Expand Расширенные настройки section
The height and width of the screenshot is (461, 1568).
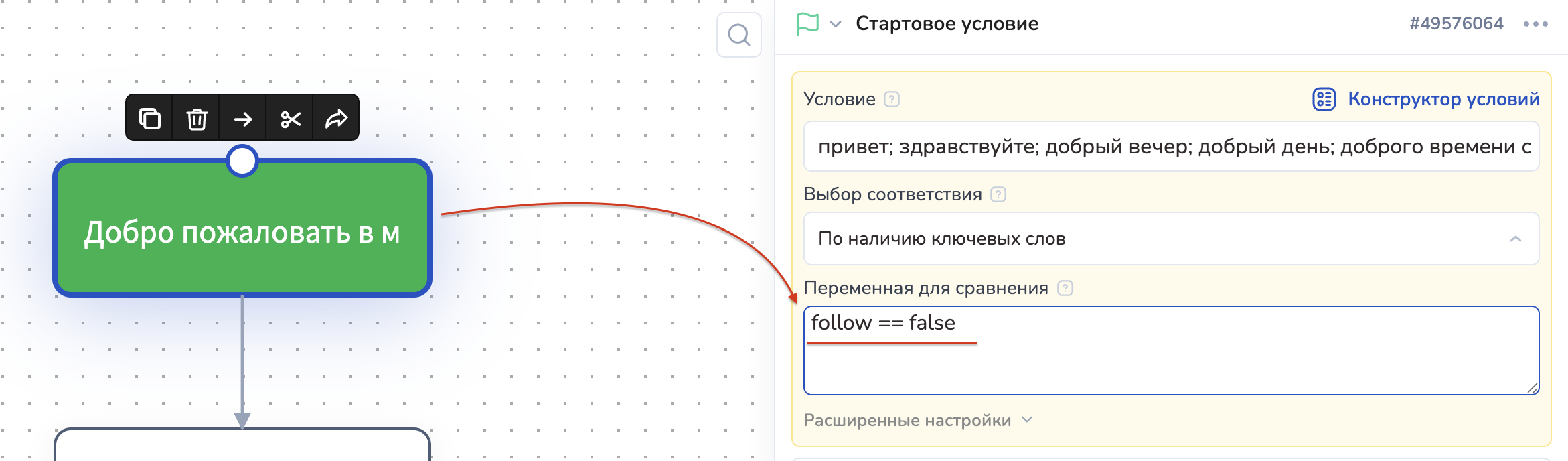pos(917,420)
